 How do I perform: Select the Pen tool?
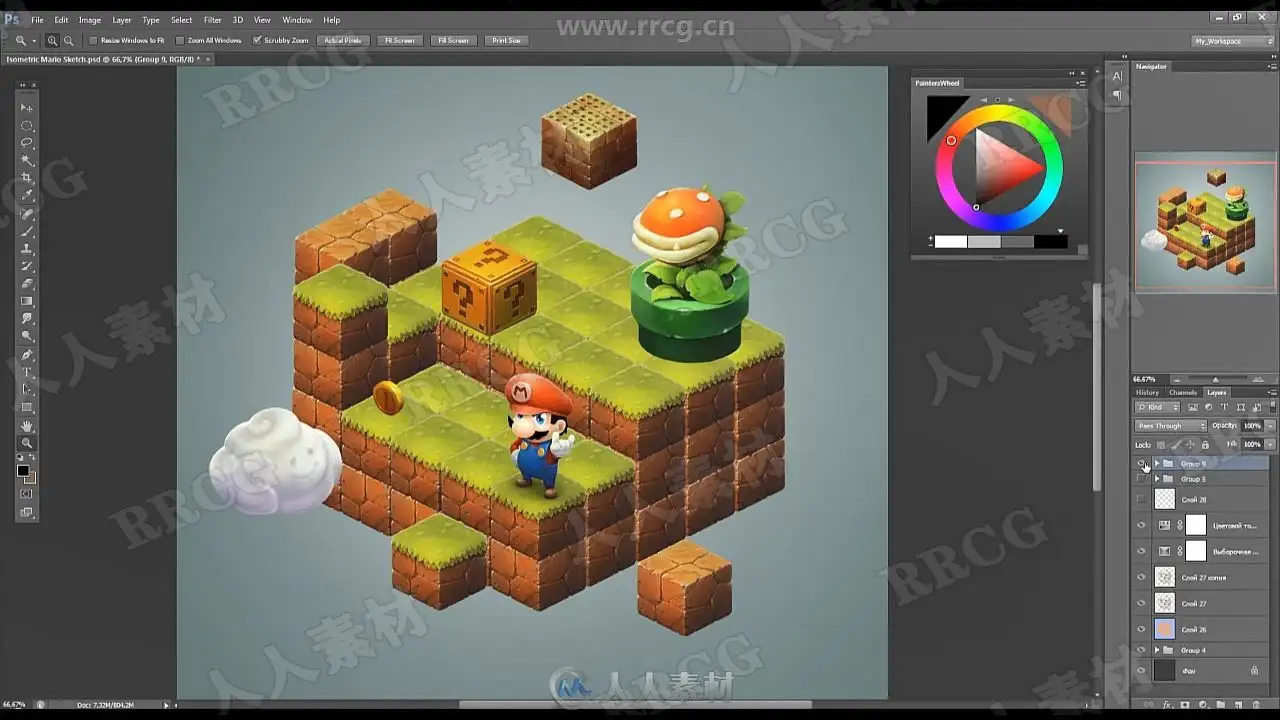27,354
